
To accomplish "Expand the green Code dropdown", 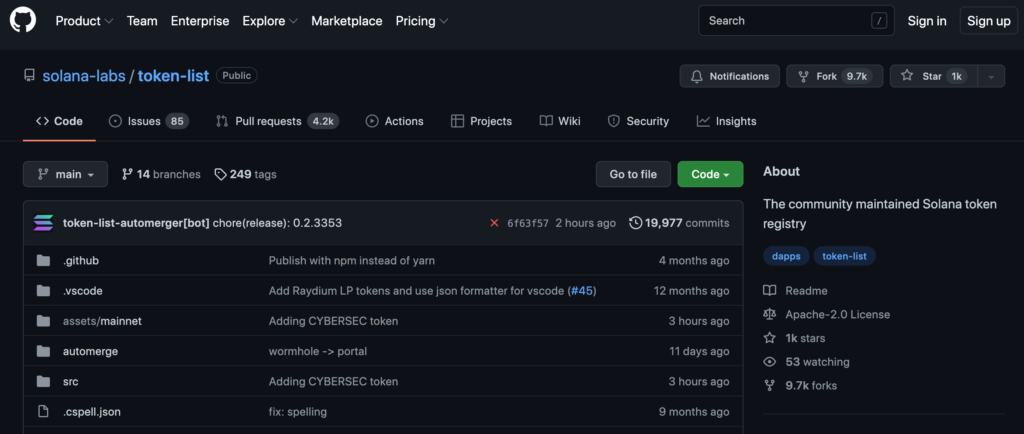I will (x=710, y=174).
